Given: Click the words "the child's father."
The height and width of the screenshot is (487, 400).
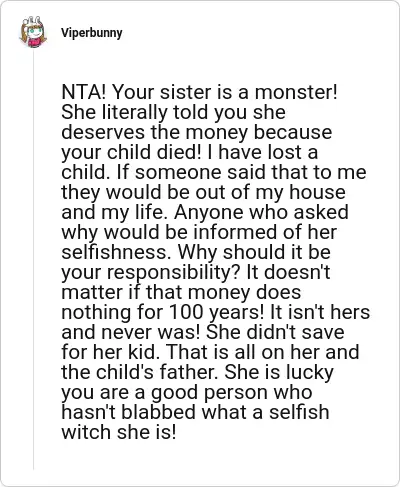Looking at the screenshot, I should 140,372.
